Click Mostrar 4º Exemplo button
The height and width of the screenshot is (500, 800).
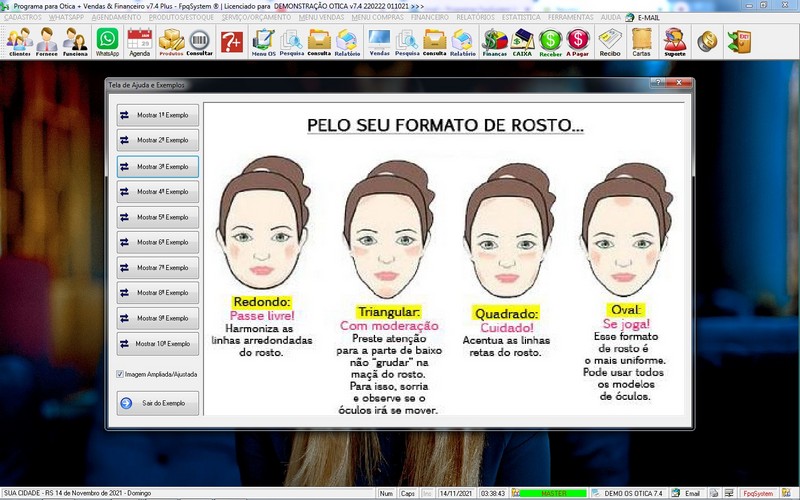tap(158, 192)
